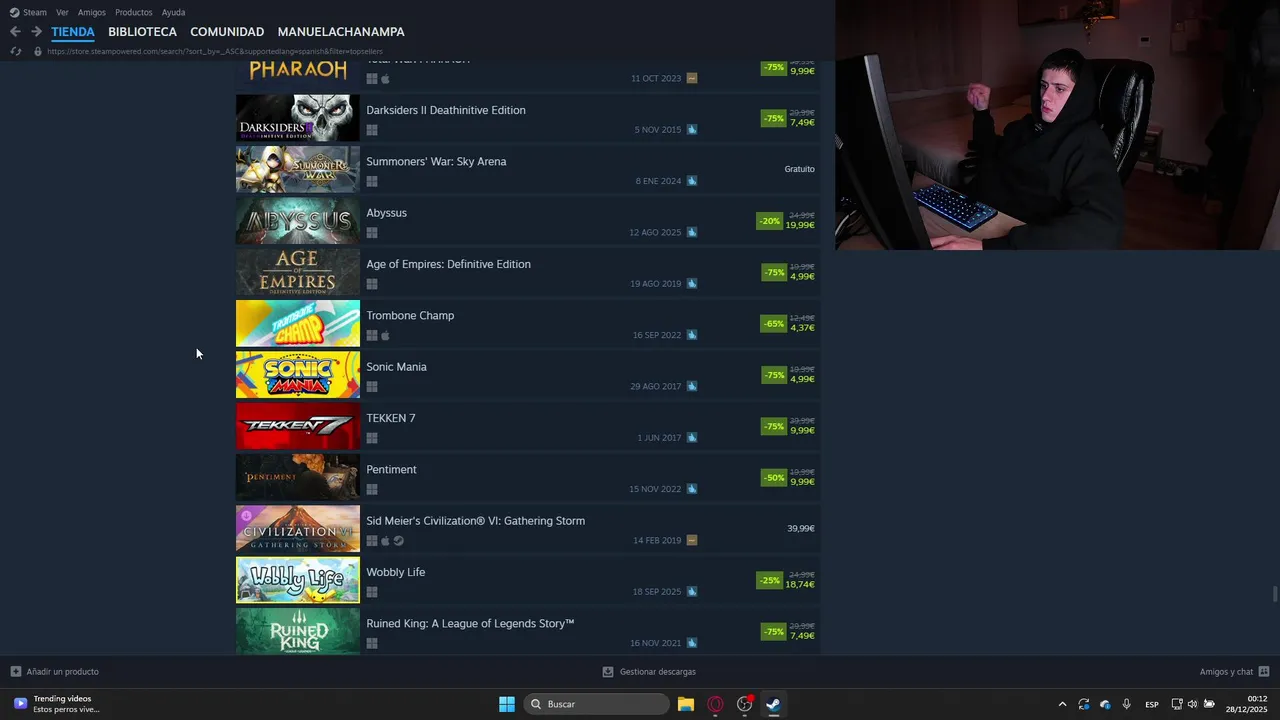Click Windows icon under Darksiders II
The width and height of the screenshot is (1280, 720).
pyautogui.click(x=372, y=130)
